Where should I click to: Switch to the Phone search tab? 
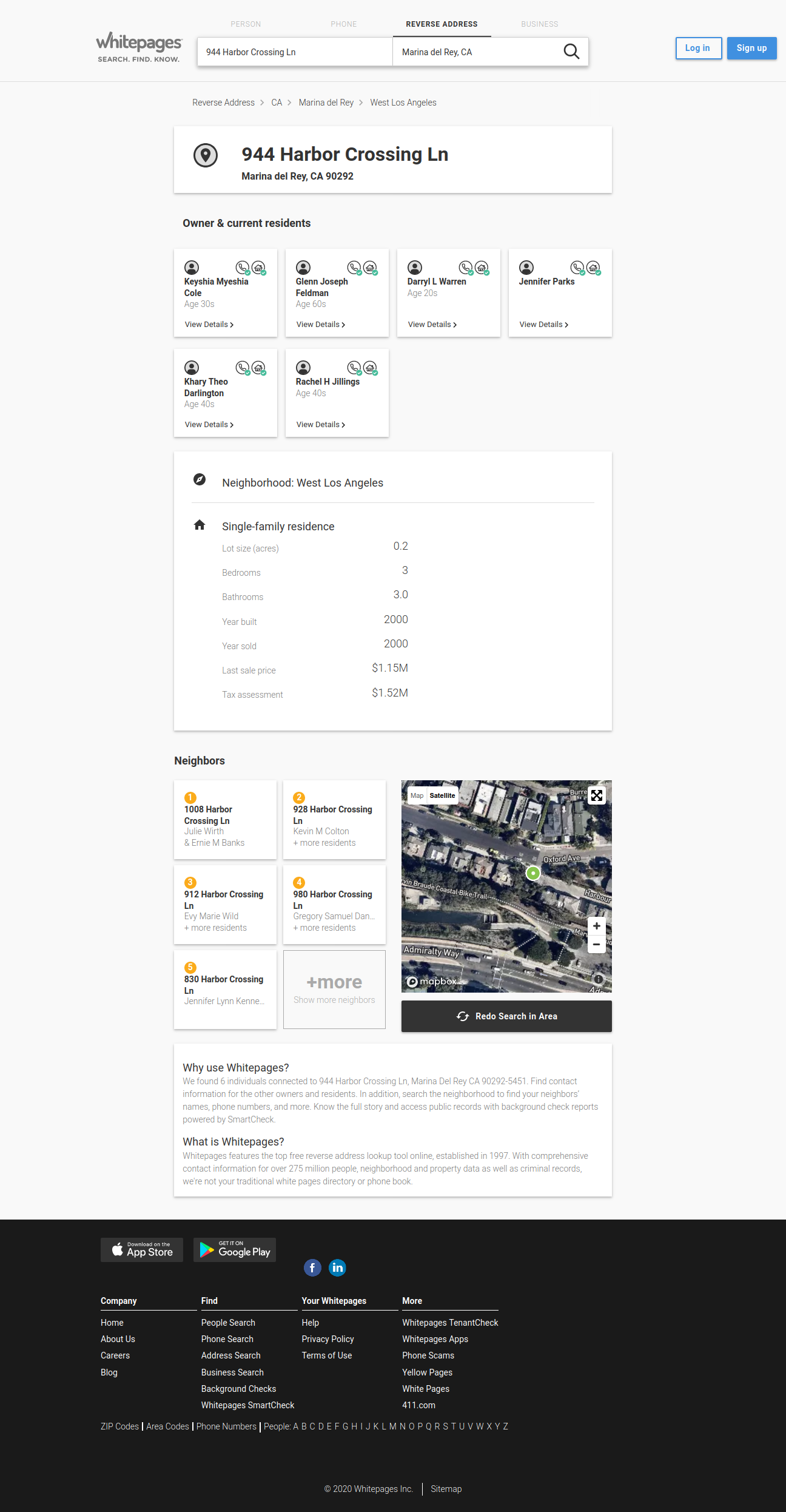[344, 24]
